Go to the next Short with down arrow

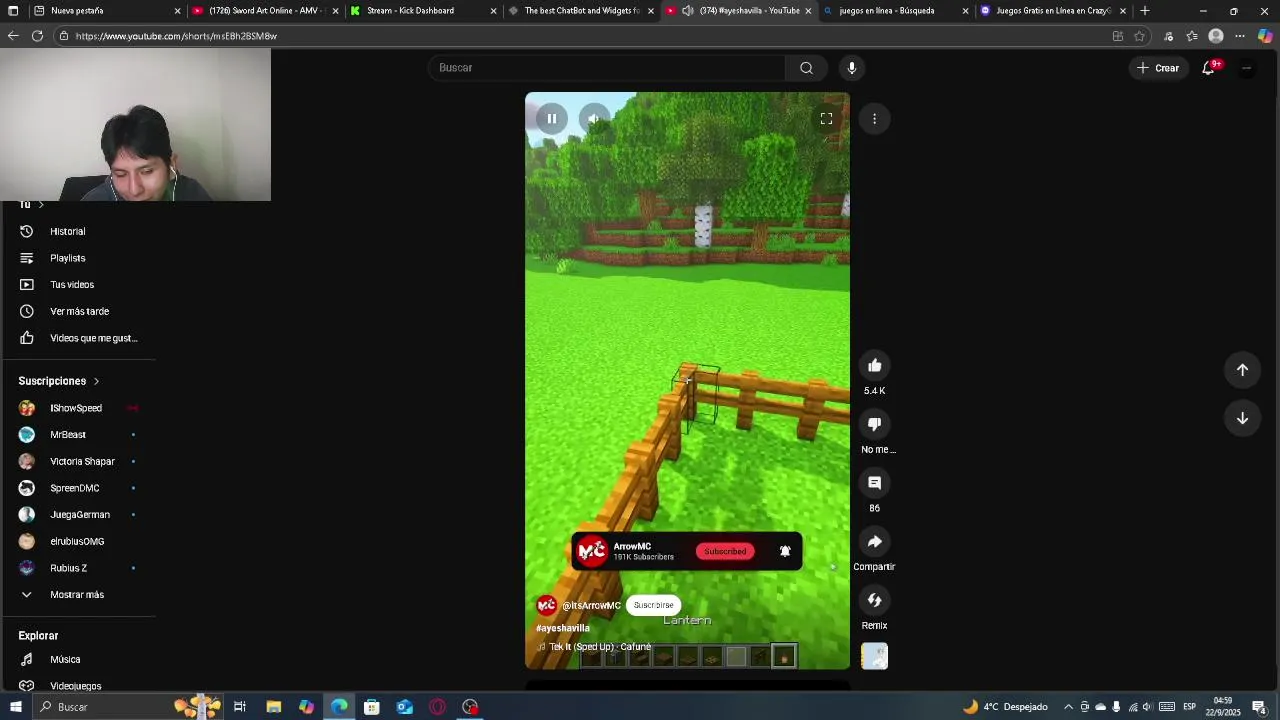[x=1242, y=418]
